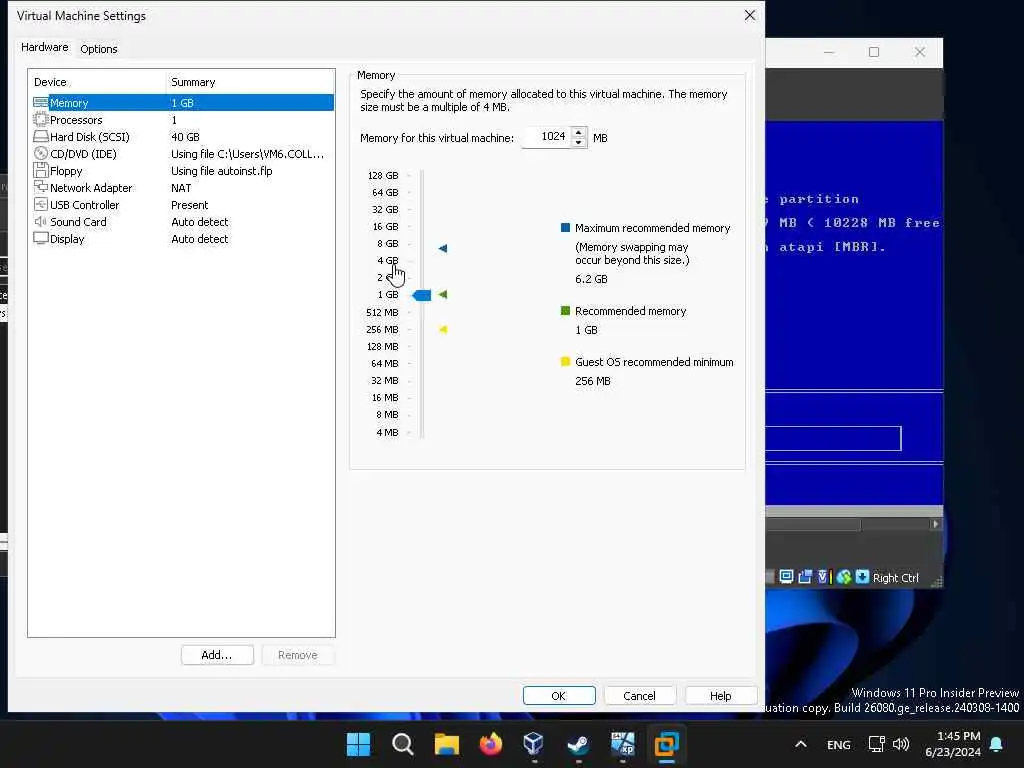Decrease memory with the down spinner
Screen dimensions: 1024x768
[x=579, y=142]
